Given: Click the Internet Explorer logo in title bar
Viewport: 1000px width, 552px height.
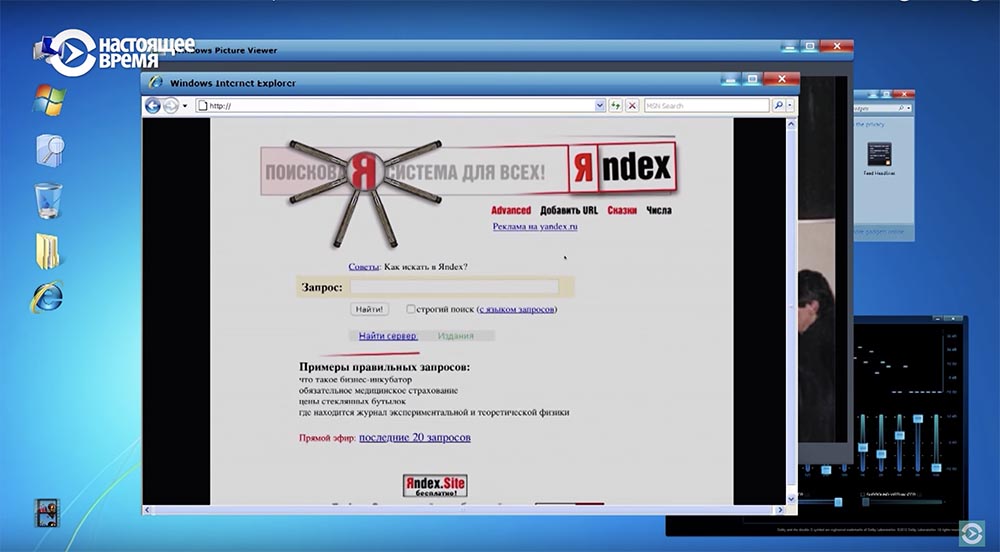Looking at the screenshot, I should pyautogui.click(x=155, y=82).
